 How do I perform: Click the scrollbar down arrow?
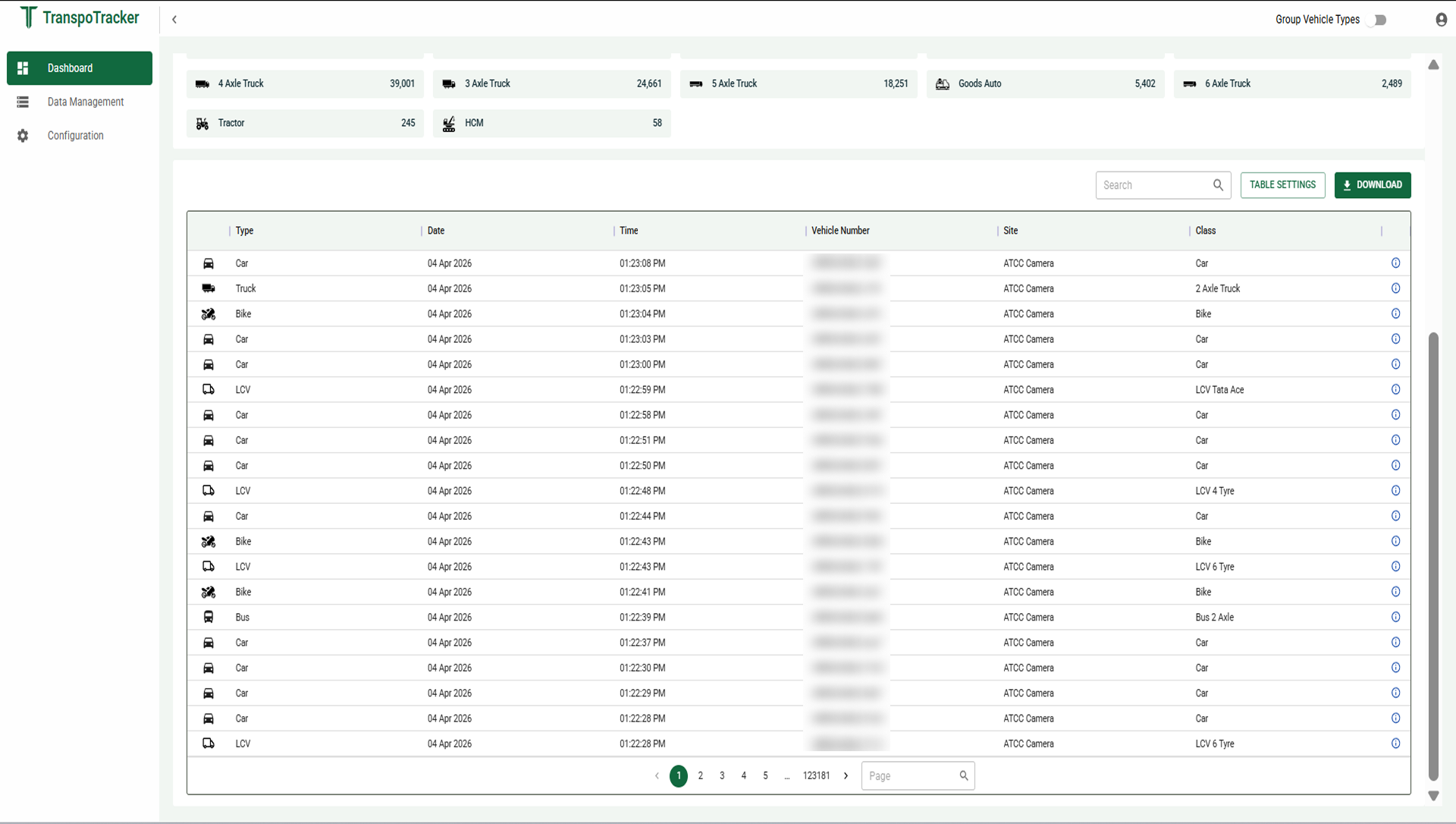coord(1433,796)
